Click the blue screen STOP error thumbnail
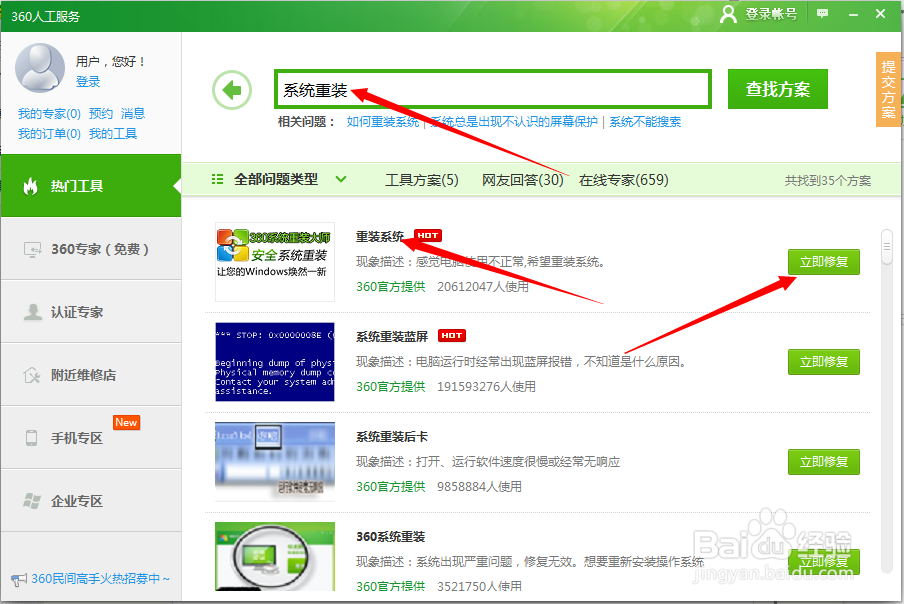 [275, 362]
